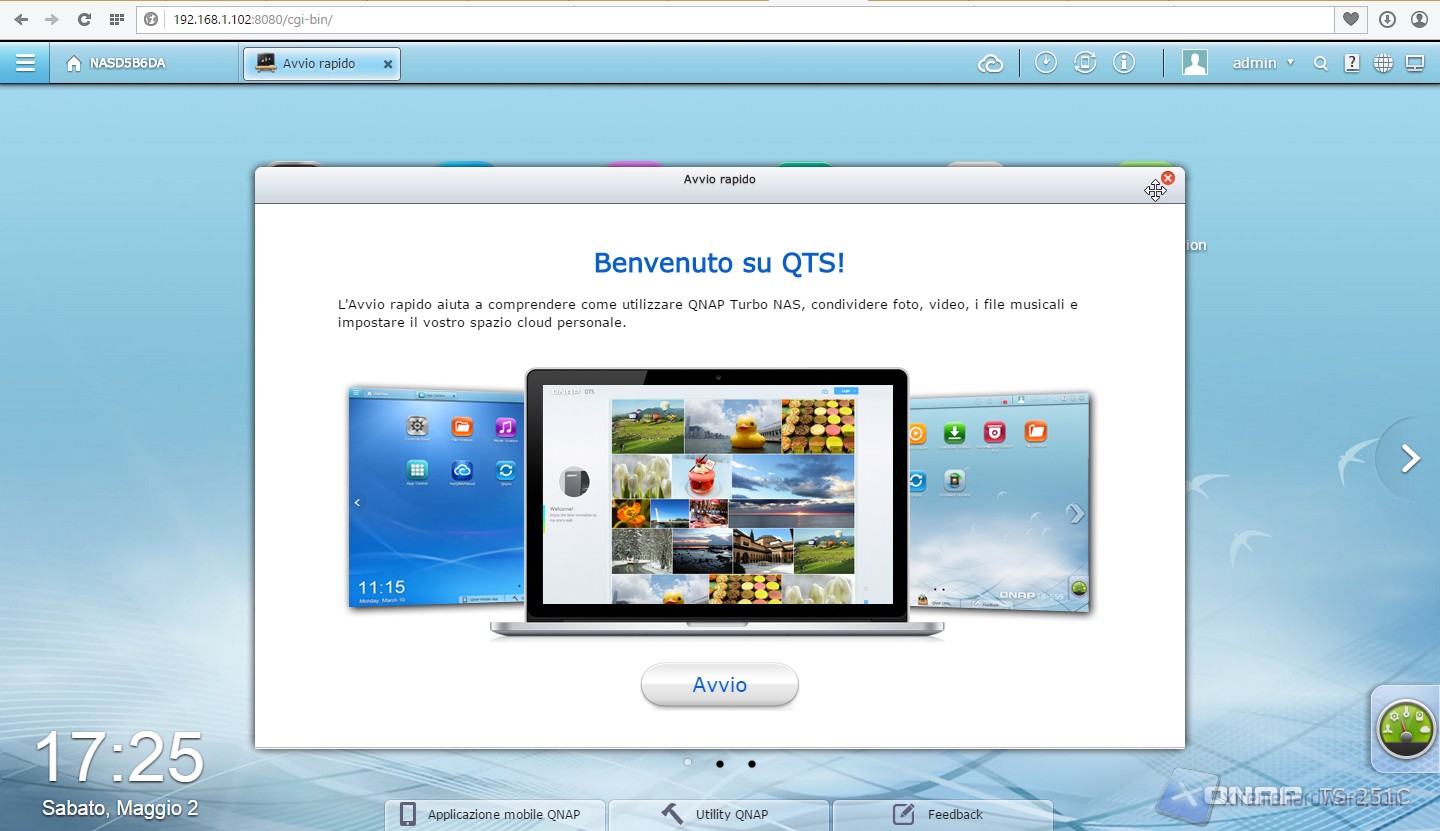Select the third desktop page dot
The width and height of the screenshot is (1440, 831).
click(752, 764)
